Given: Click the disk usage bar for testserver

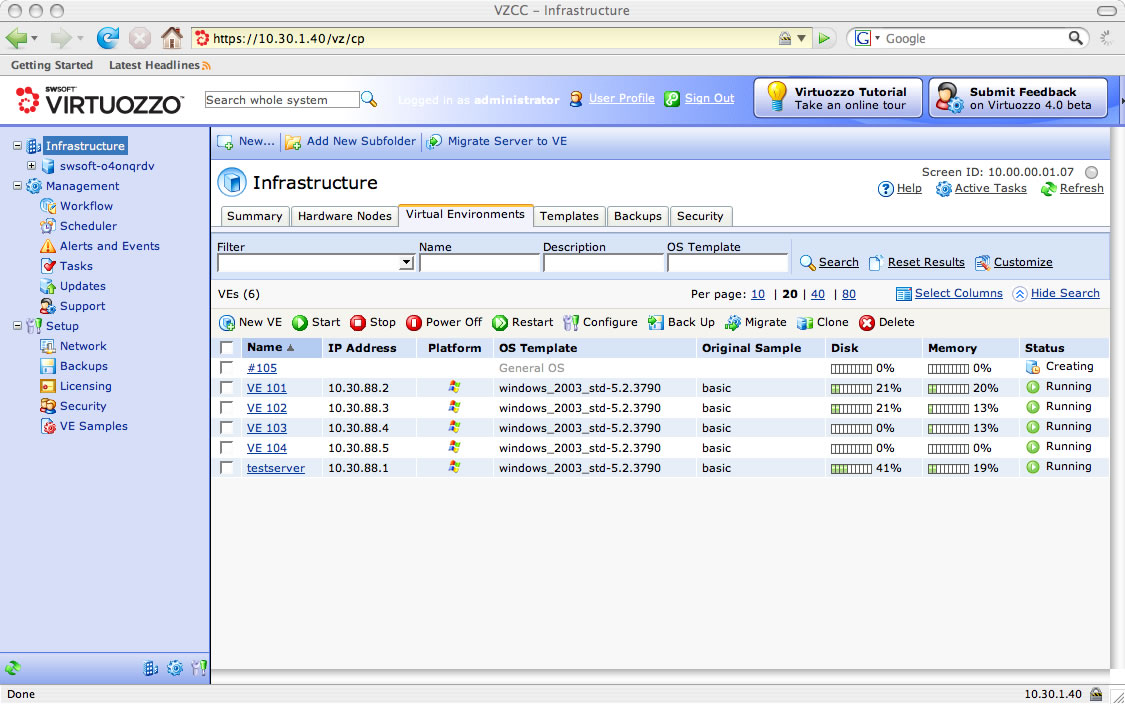Looking at the screenshot, I should 851,468.
